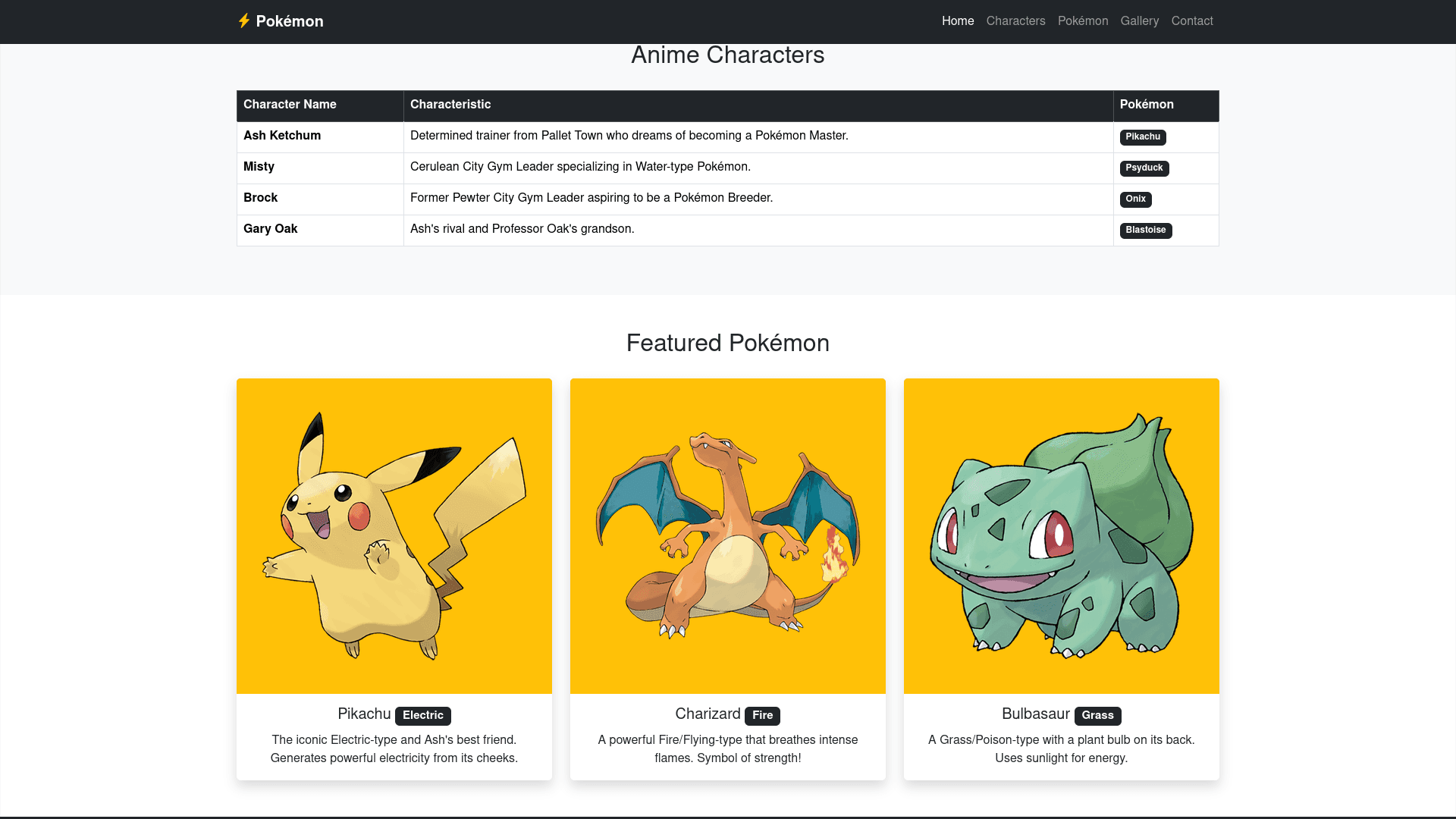The image size is (1456, 819).
Task: Select the Pokémon nav link
Action: coord(1083,21)
